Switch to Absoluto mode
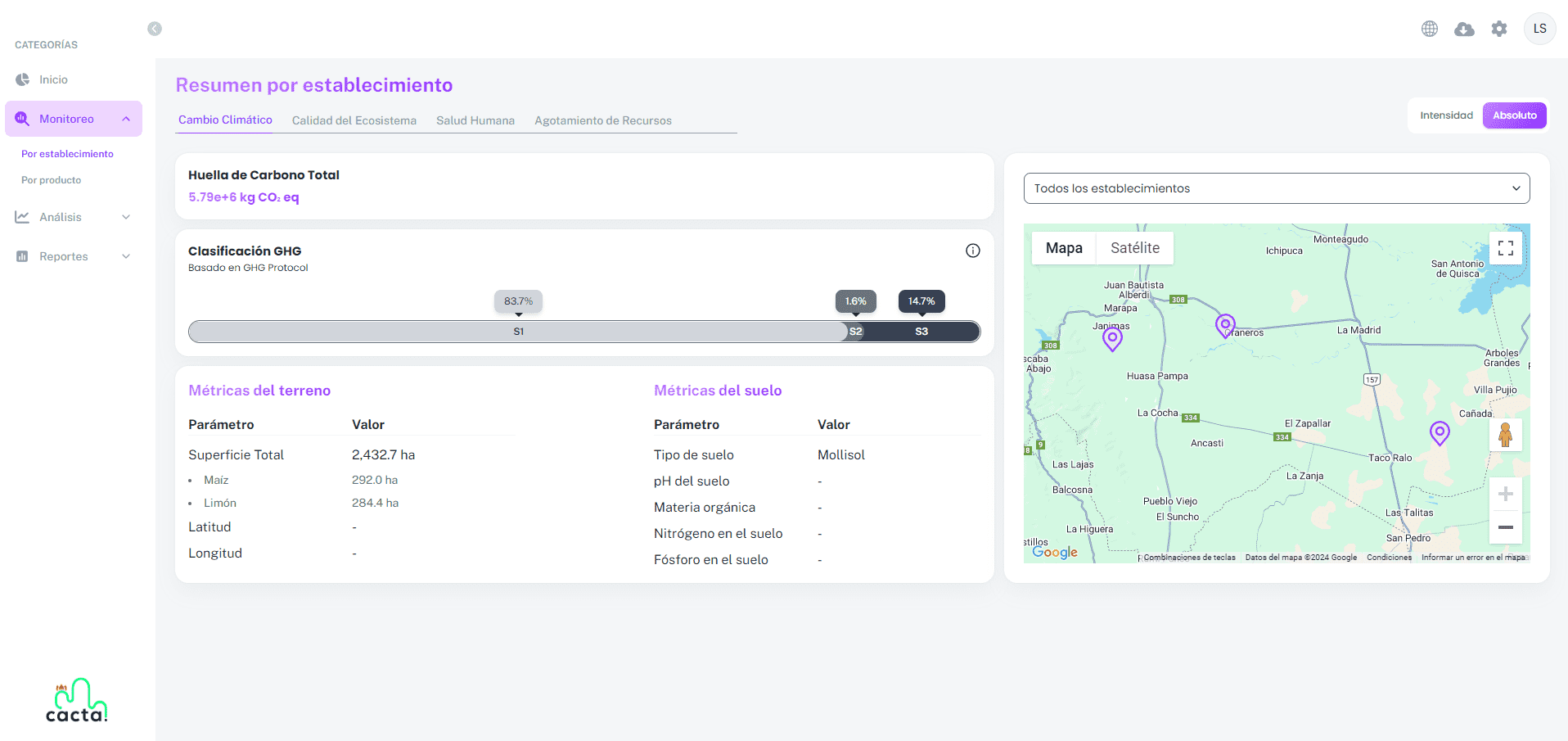This screenshot has height=741, width=1568. (x=1514, y=115)
